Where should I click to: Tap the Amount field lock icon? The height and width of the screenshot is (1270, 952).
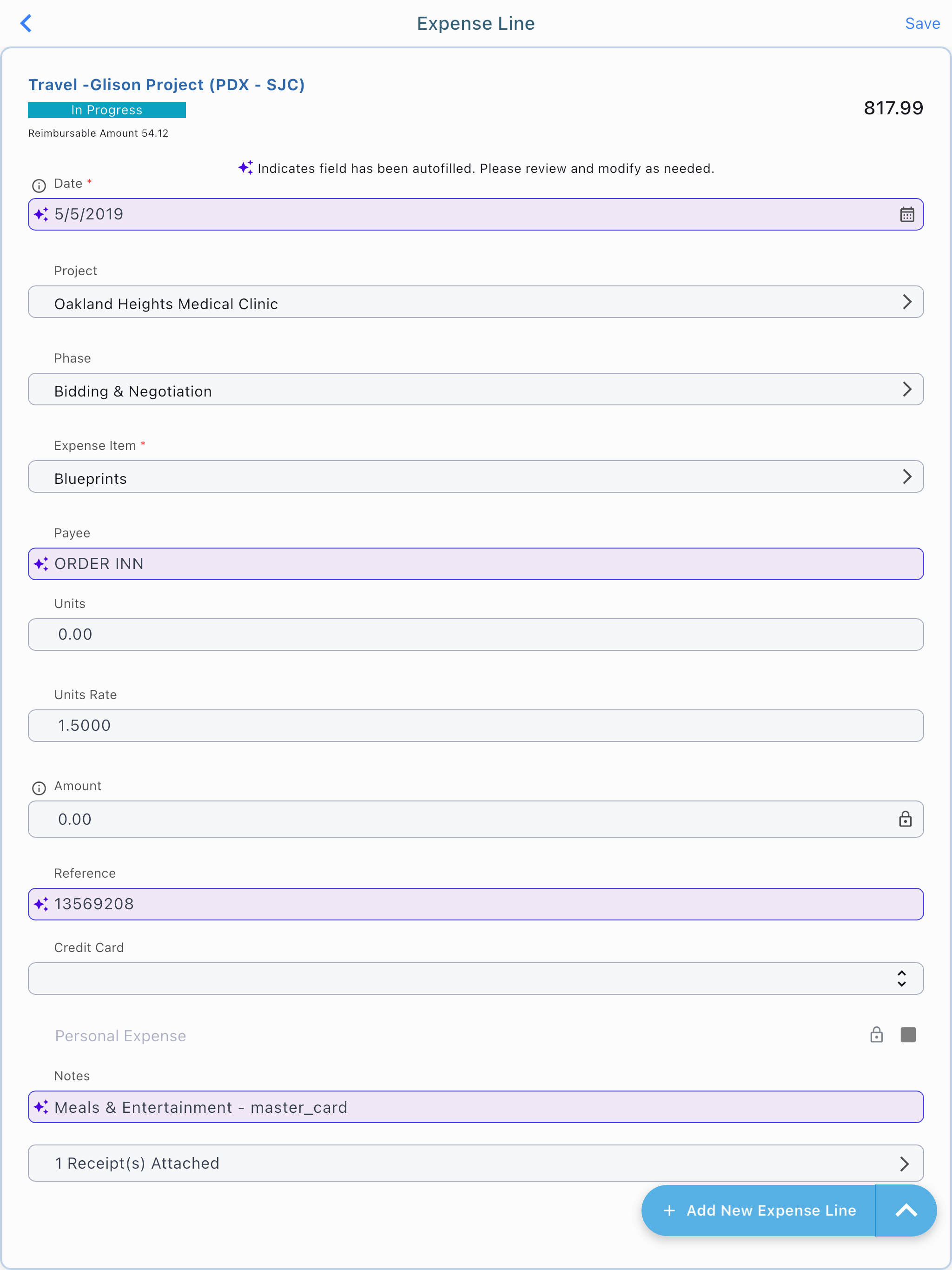[x=905, y=819]
